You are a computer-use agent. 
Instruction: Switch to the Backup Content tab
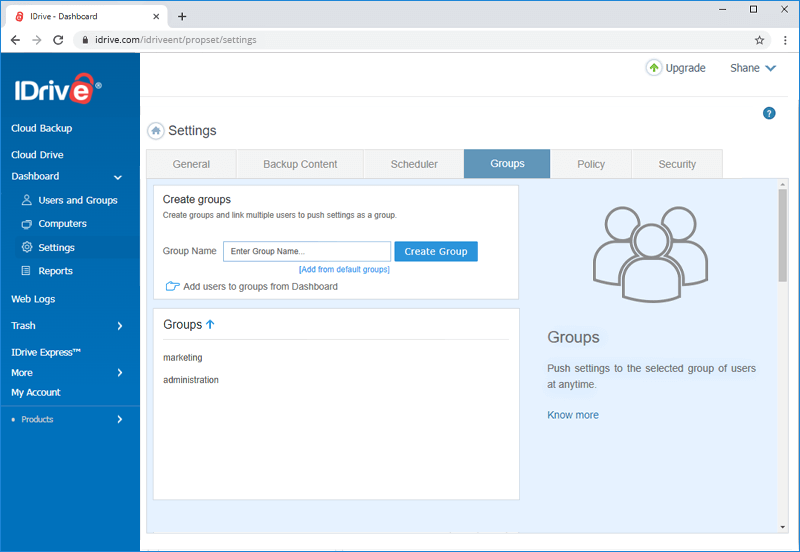tap(300, 164)
